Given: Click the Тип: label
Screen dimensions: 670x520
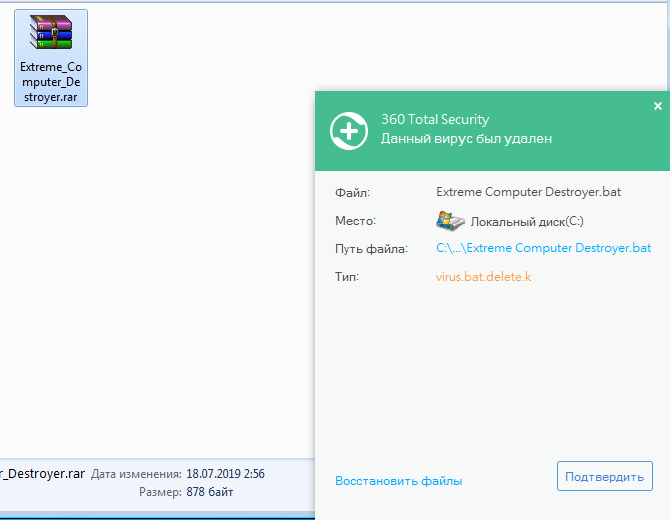Looking at the screenshot, I should [347, 277].
